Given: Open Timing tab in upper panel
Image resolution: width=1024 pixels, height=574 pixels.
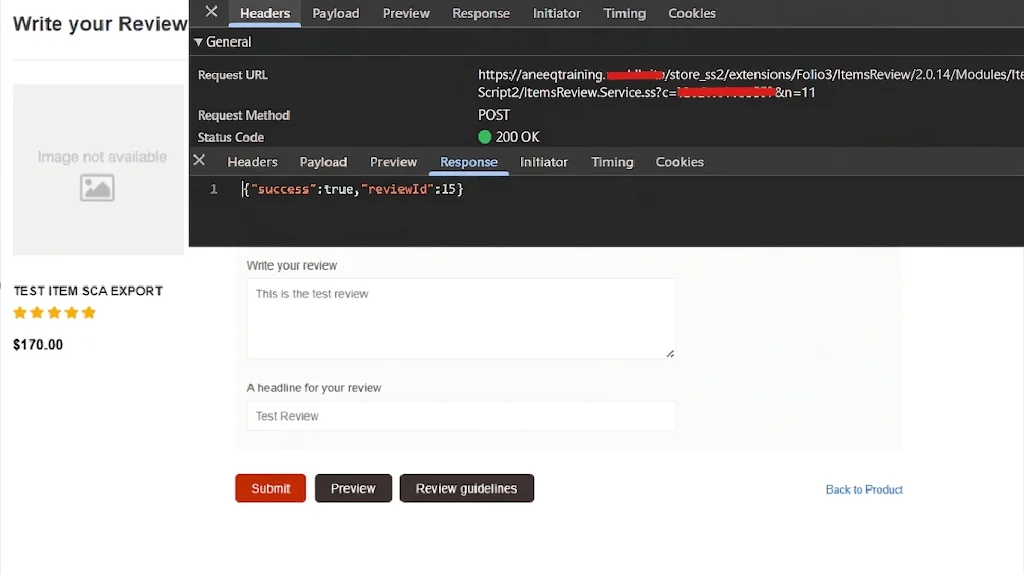Looking at the screenshot, I should tap(624, 13).
